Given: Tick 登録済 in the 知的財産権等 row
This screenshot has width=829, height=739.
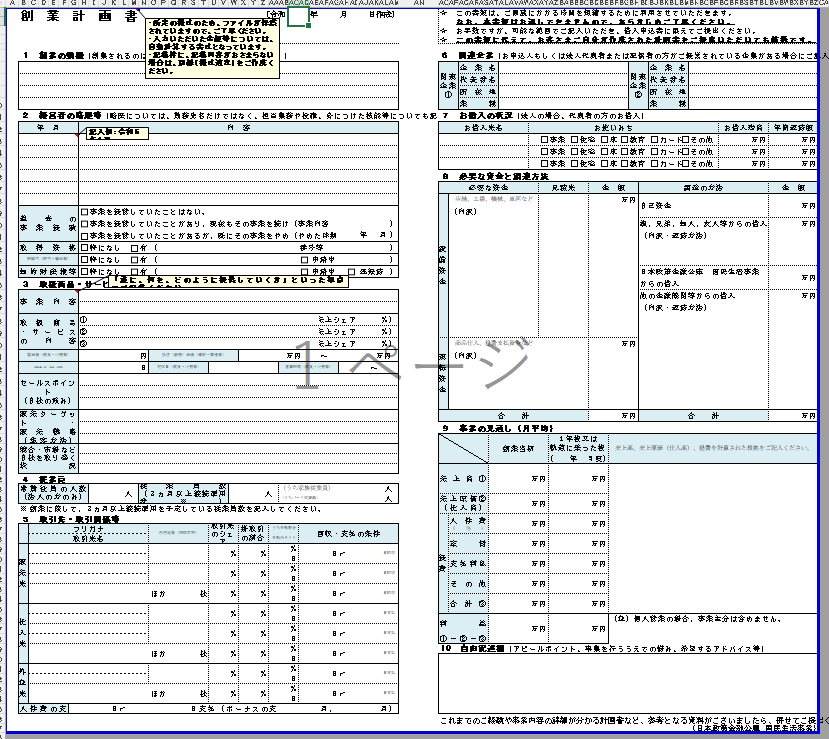Looking at the screenshot, I should 352,272.
